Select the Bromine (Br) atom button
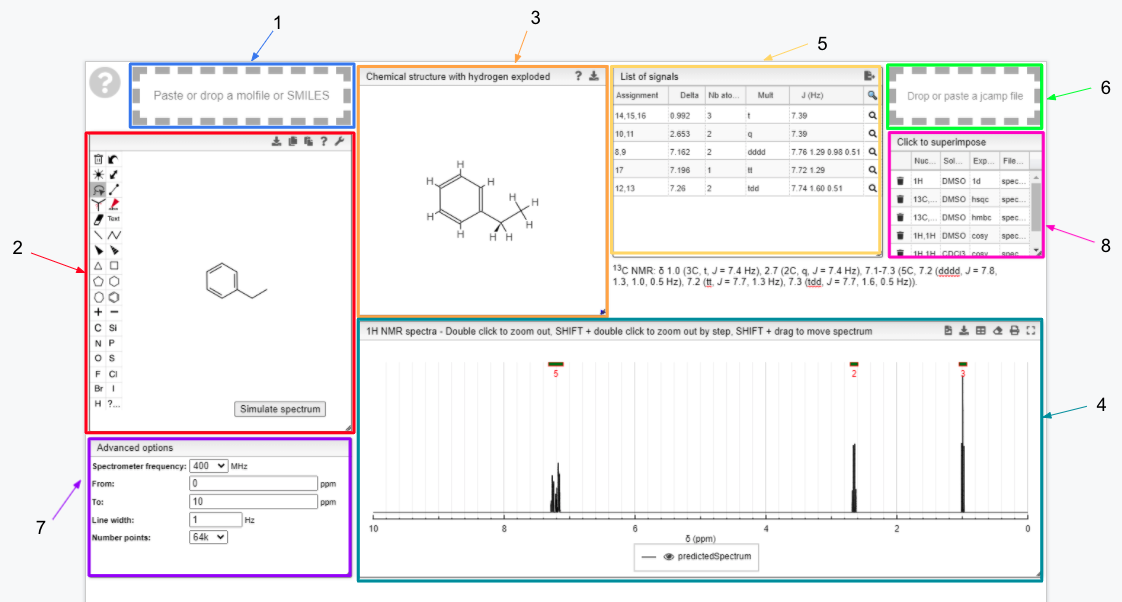Viewport: 1122px width, 602px height. tap(98, 389)
